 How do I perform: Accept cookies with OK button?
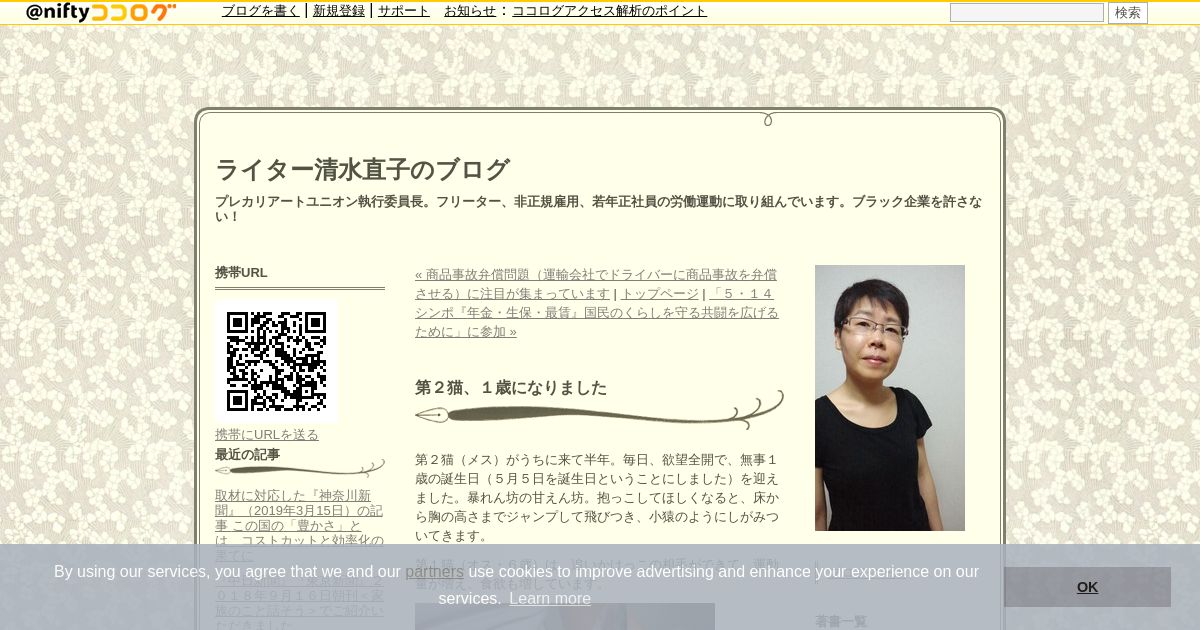[x=1087, y=587]
